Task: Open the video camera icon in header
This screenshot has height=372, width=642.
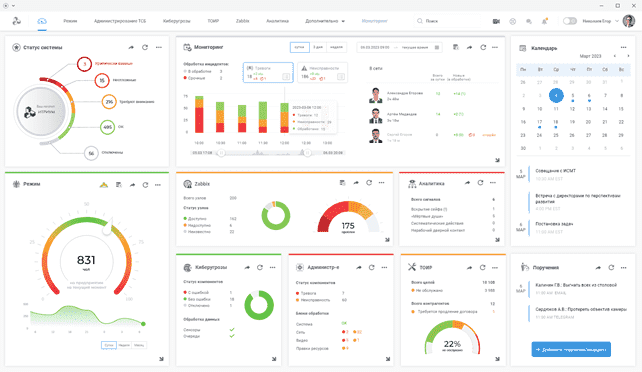Action: click(496, 21)
